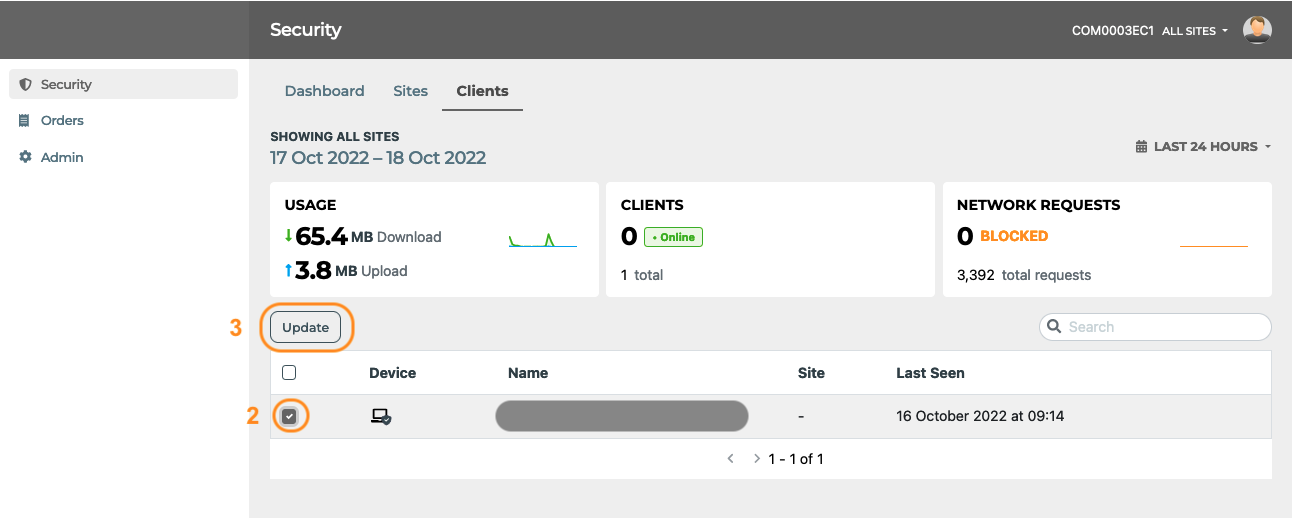
Task: Switch to the Sites tab
Action: 410,91
